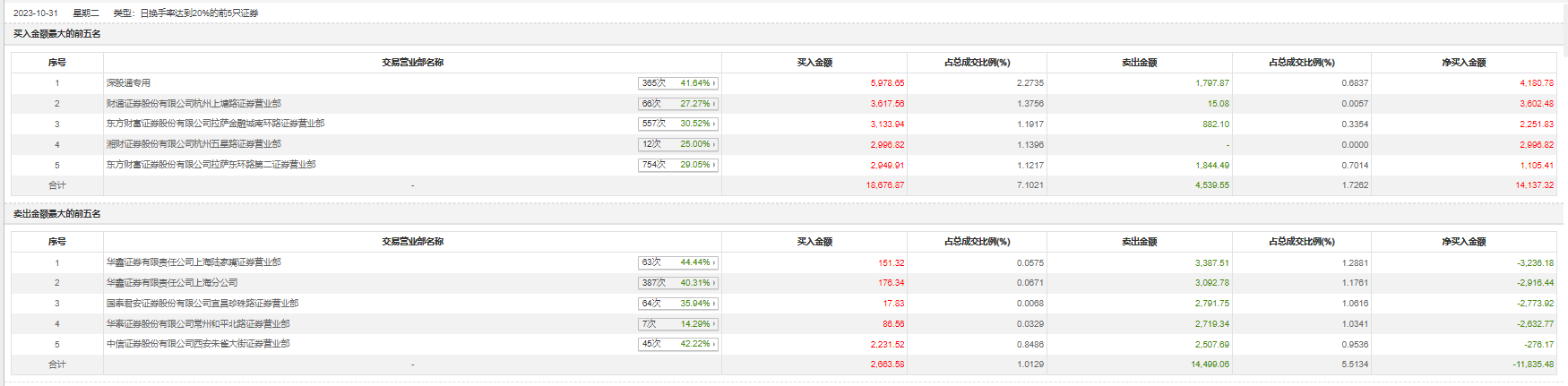Open the 深股通专用 seat link
Viewport: 1568px width, 386px height.
pyautogui.click(x=128, y=83)
